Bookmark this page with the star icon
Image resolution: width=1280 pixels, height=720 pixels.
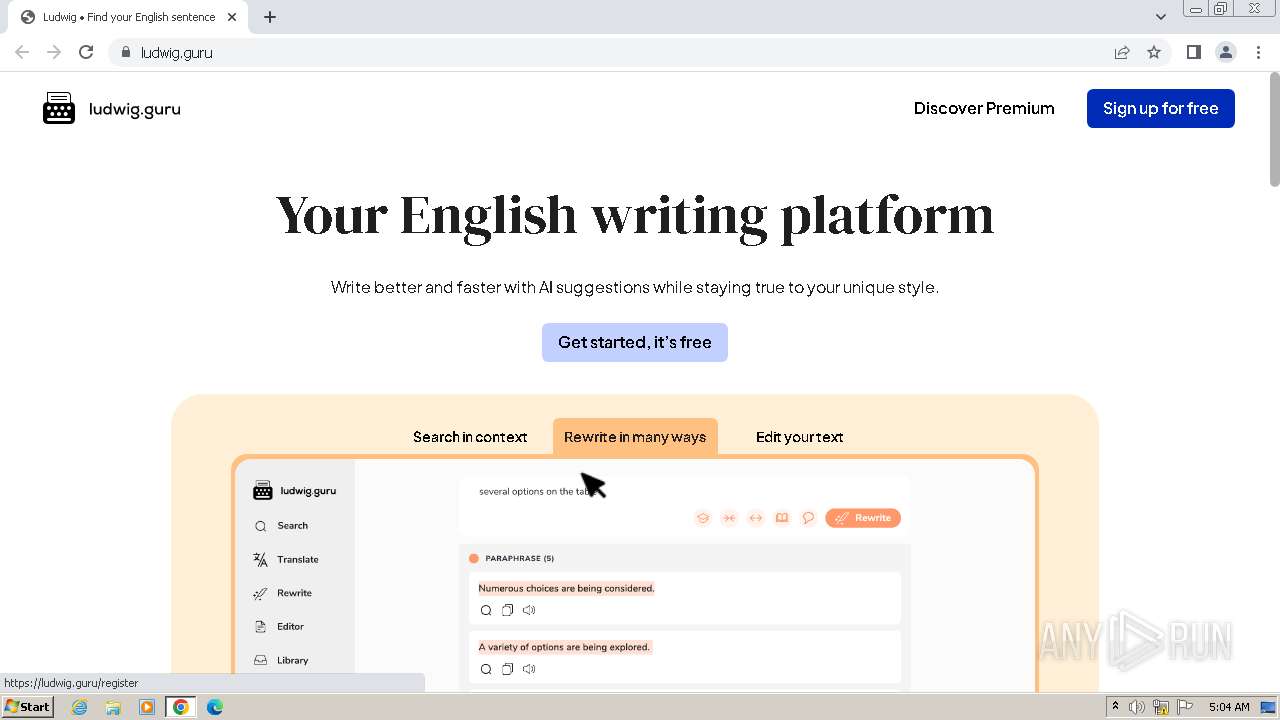click(x=1154, y=52)
